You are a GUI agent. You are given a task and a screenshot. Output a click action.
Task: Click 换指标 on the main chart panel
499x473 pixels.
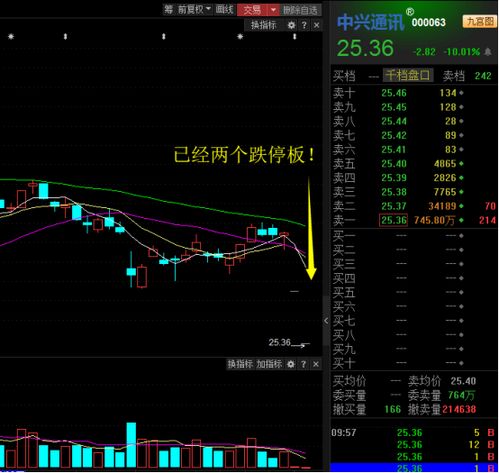coord(263,25)
